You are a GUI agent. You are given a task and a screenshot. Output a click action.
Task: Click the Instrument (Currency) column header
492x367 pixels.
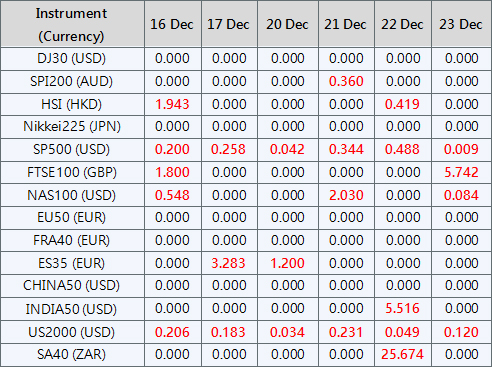(72, 24)
